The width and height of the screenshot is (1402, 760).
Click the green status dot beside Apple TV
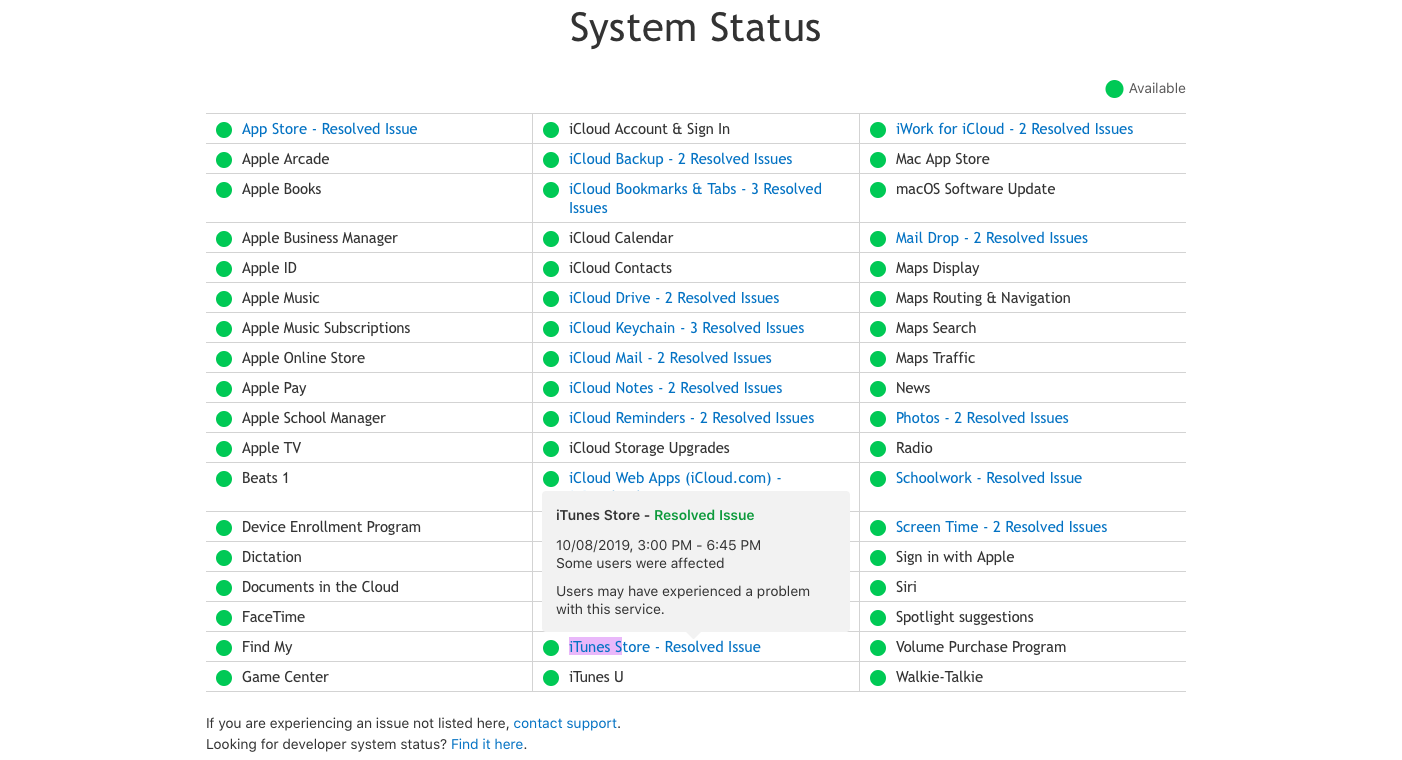224,449
